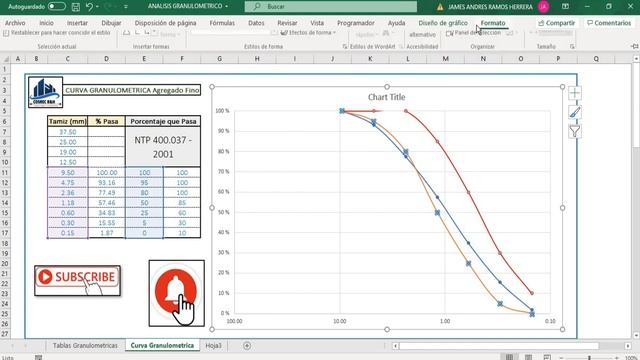Select the Tamiz (mm) header cell
This screenshot has height=360, width=640.
[67, 121]
